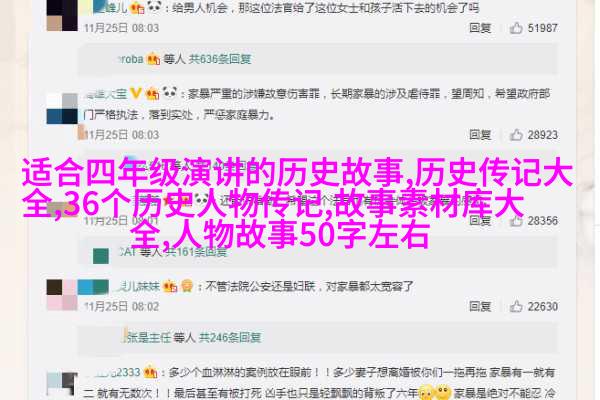600x400 pixels.
Task: Like the comment with 51987 likes
Action: coord(516,28)
